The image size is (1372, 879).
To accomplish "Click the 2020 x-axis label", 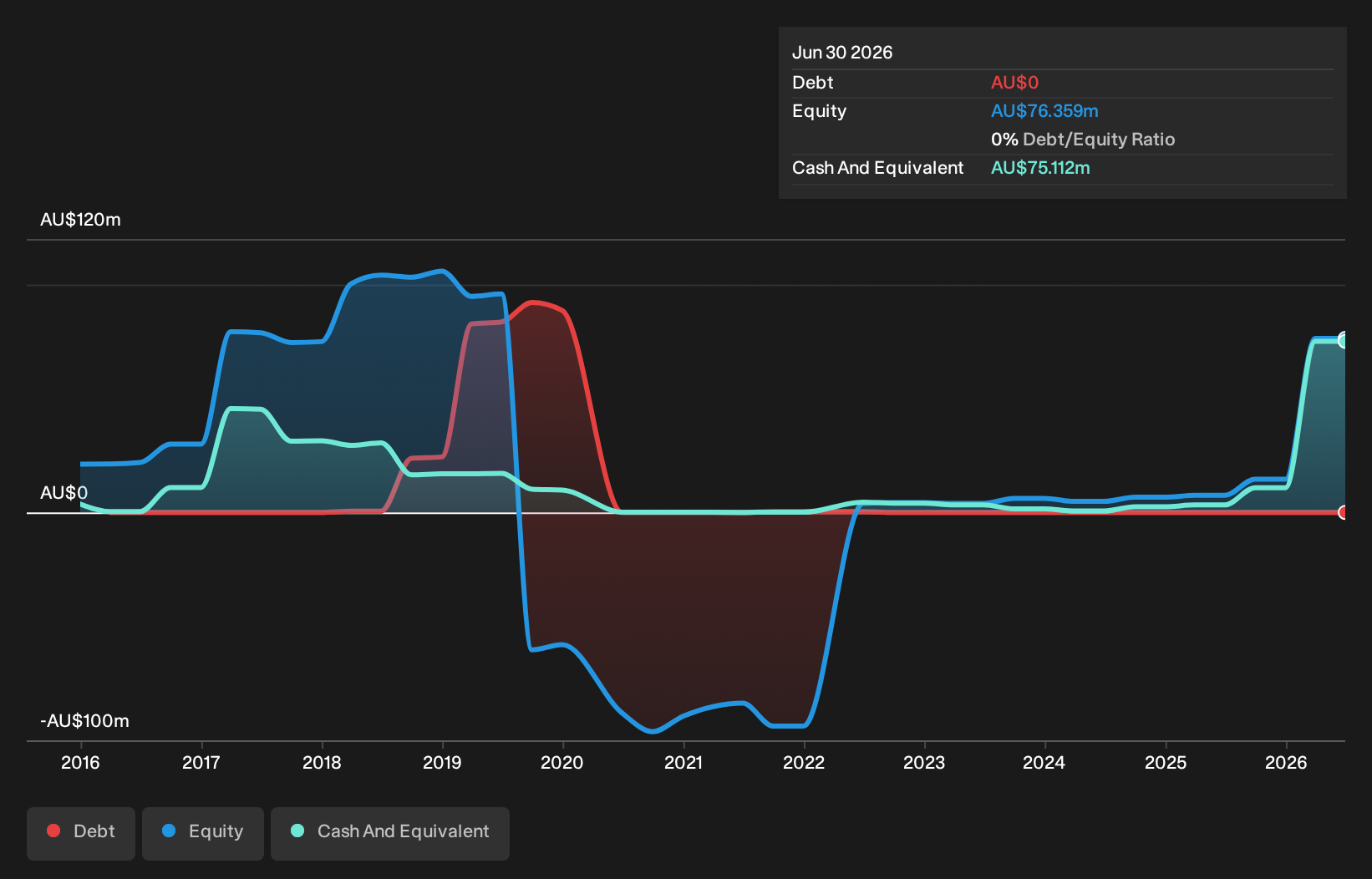I will (562, 762).
